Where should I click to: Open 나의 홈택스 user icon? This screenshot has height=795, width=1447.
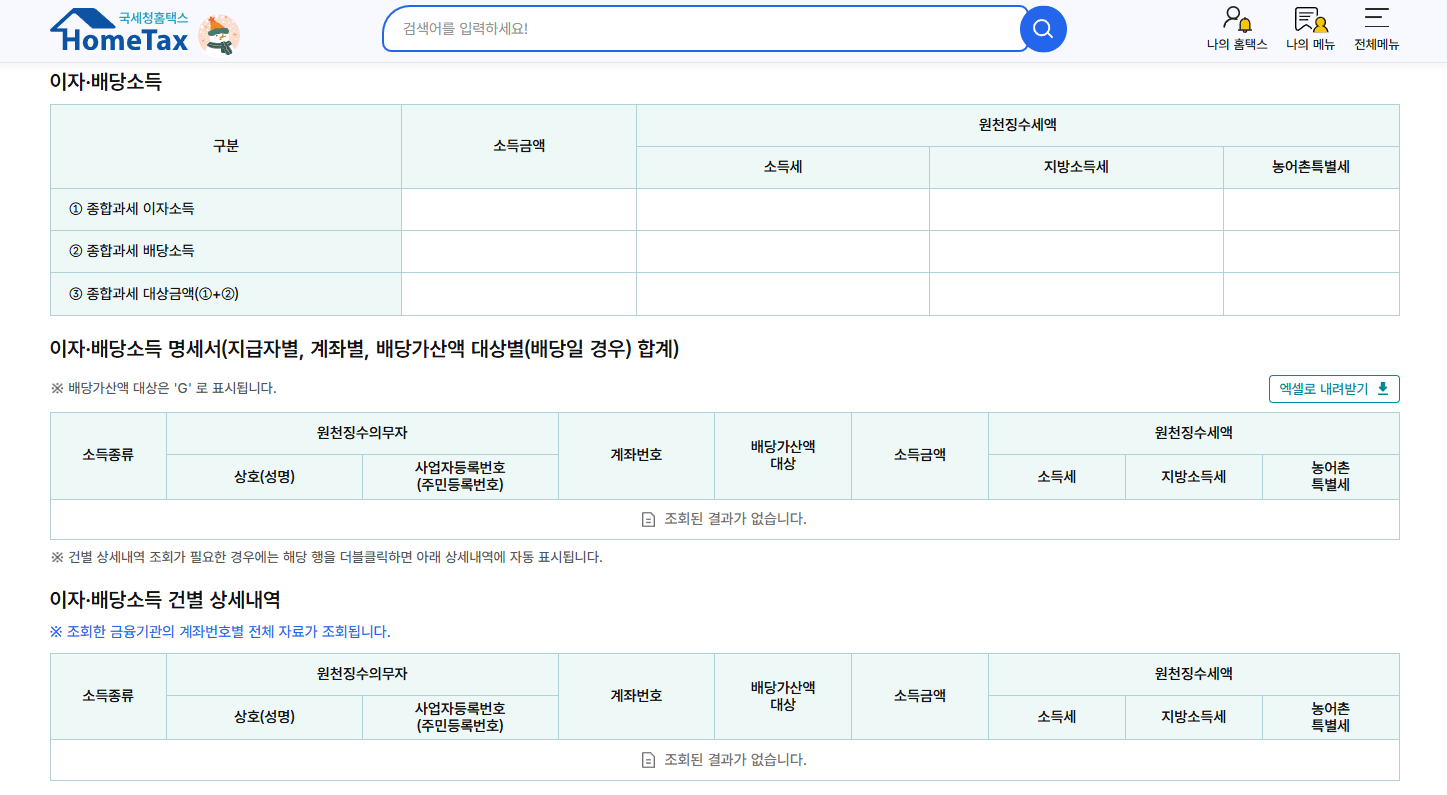(1236, 19)
